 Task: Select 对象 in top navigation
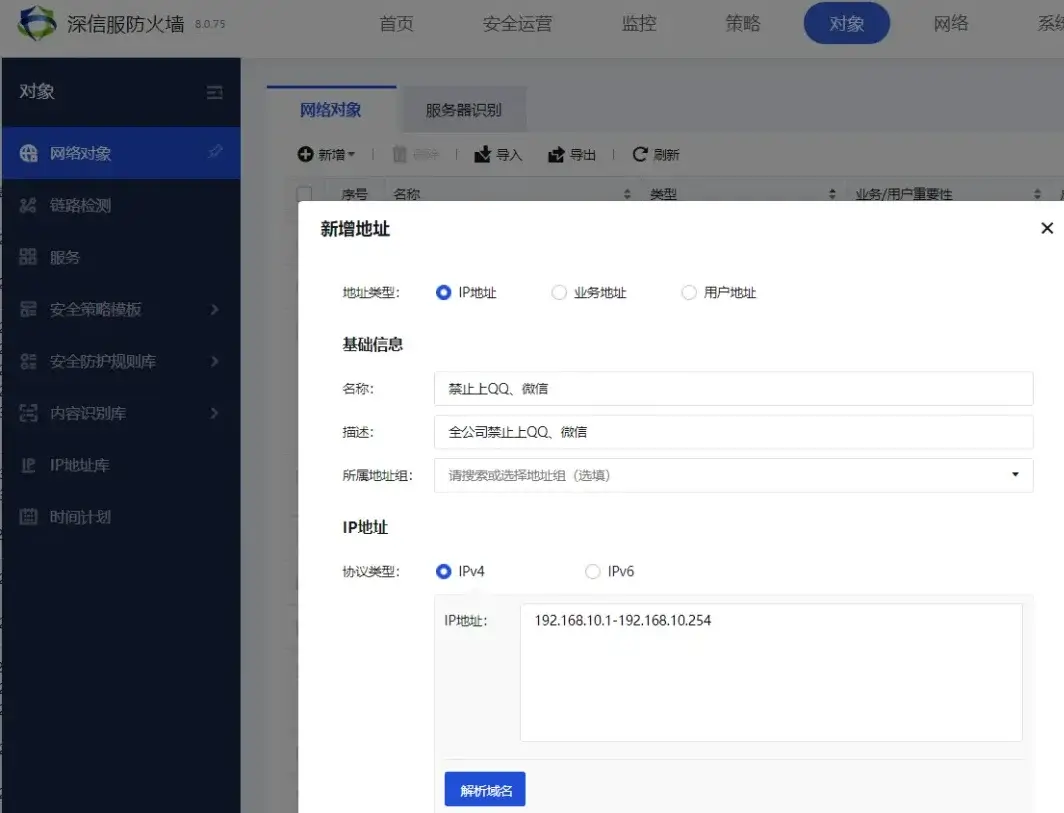tap(847, 24)
